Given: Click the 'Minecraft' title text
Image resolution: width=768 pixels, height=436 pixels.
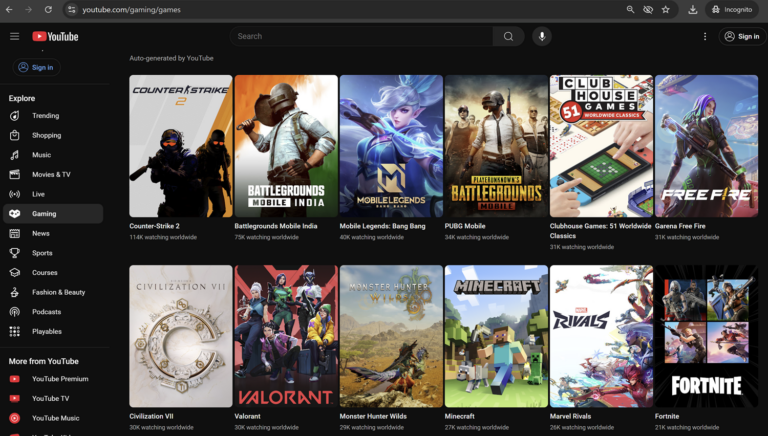Looking at the screenshot, I should point(459,416).
